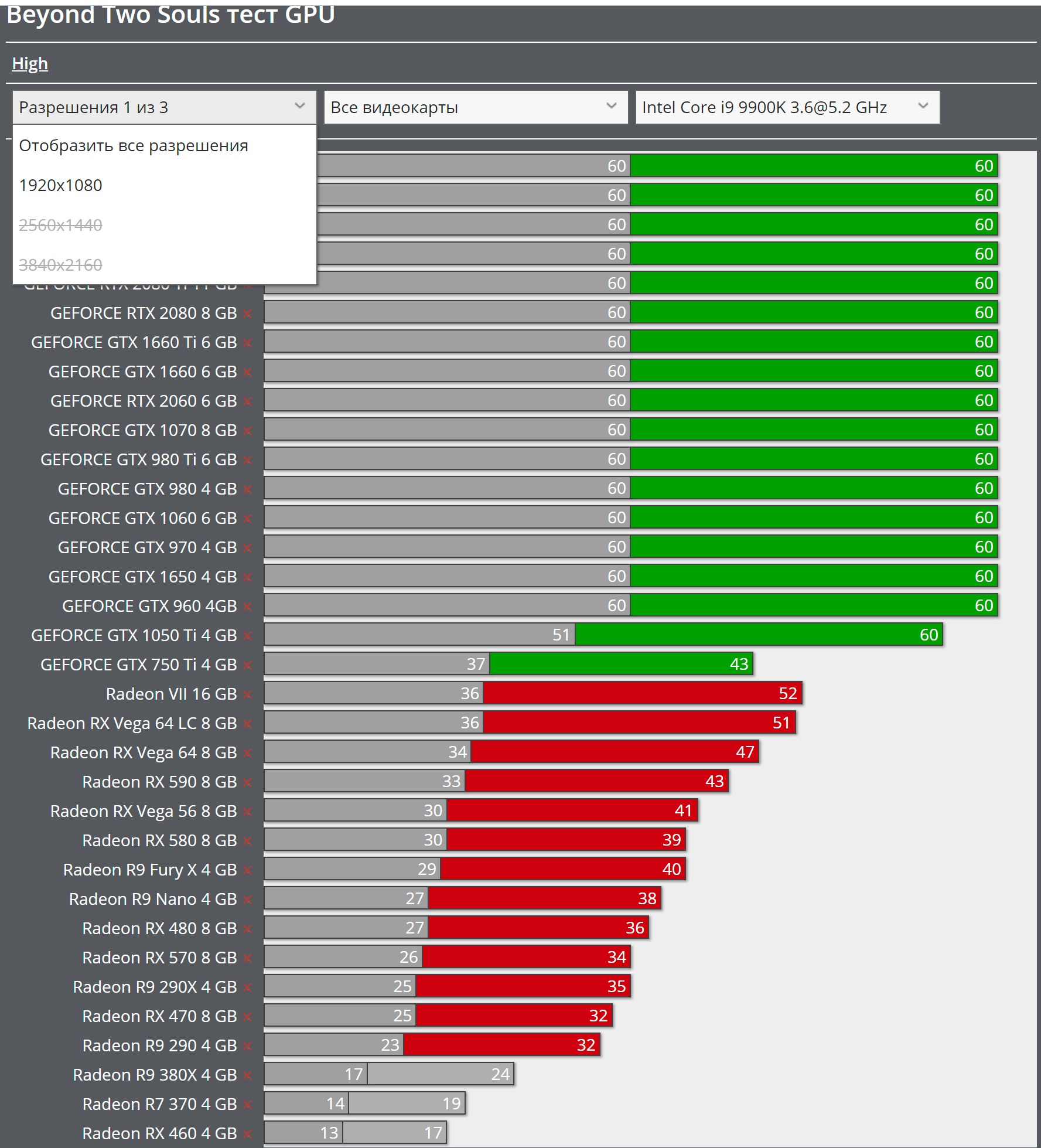The height and width of the screenshot is (1148, 1041).
Task: Switch to the High quality tab
Action: (30, 63)
